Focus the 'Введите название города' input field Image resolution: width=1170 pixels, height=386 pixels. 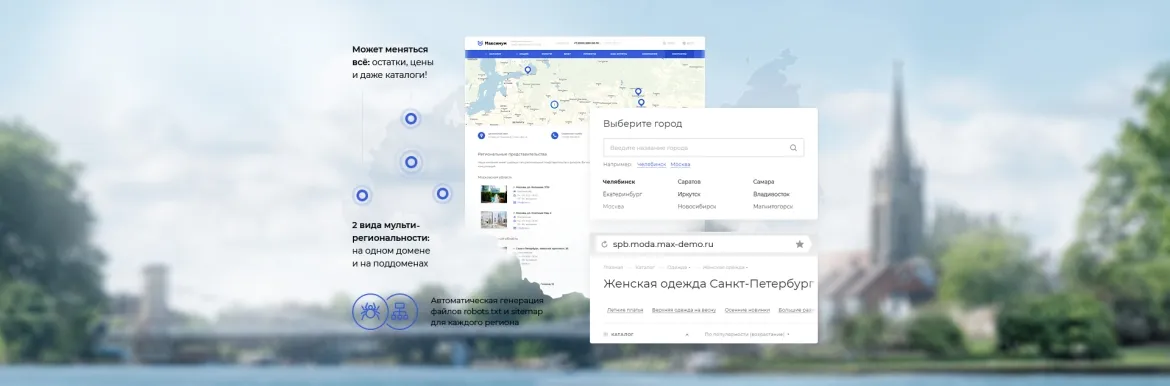pos(703,148)
